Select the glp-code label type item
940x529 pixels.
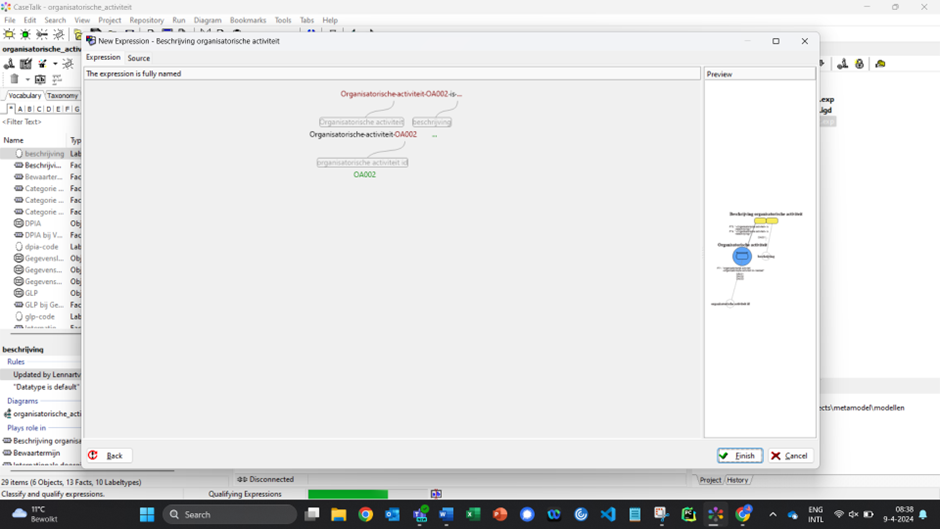[x=40, y=316]
